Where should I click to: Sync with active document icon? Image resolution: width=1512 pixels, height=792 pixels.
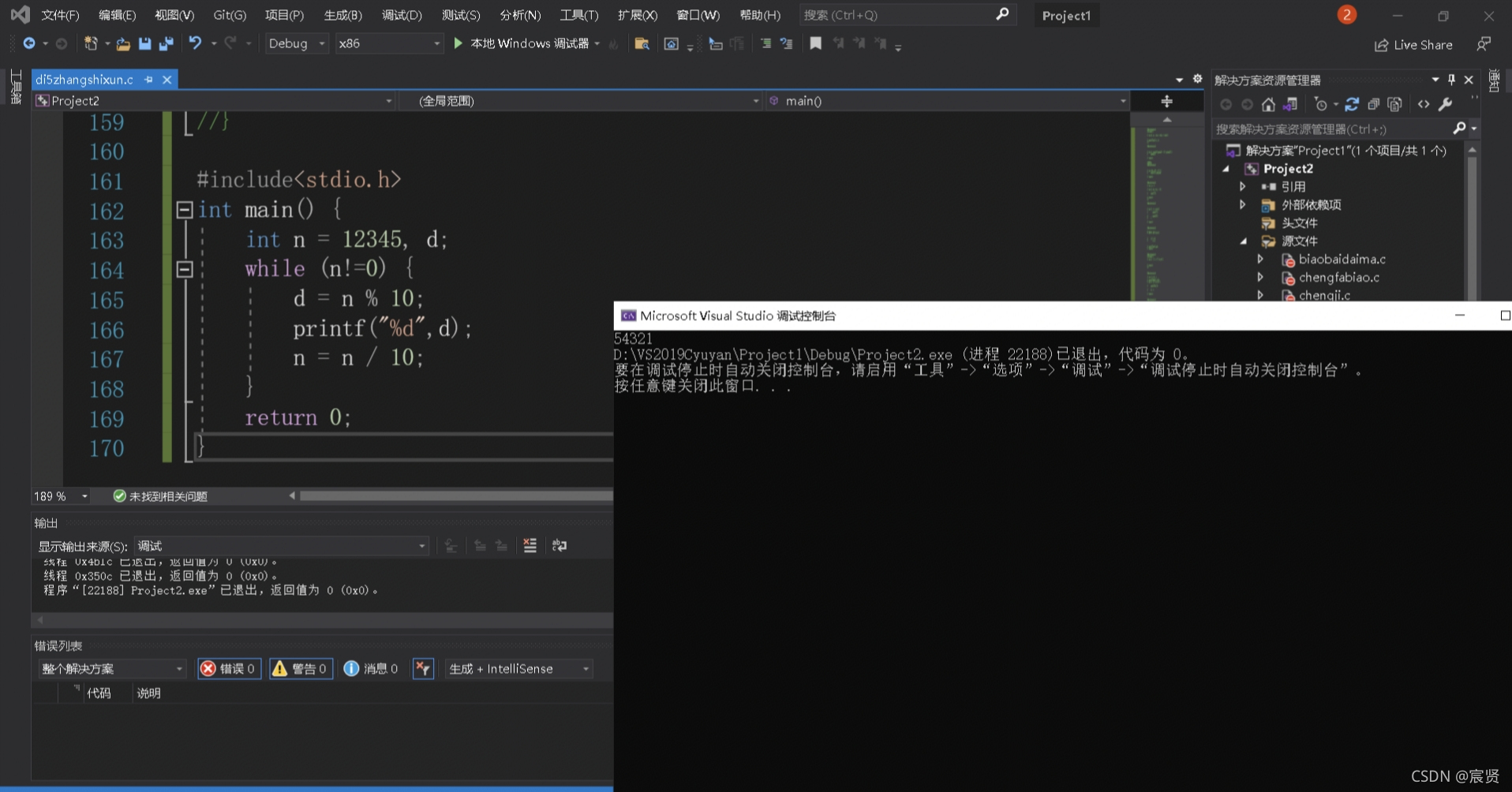click(x=1352, y=104)
